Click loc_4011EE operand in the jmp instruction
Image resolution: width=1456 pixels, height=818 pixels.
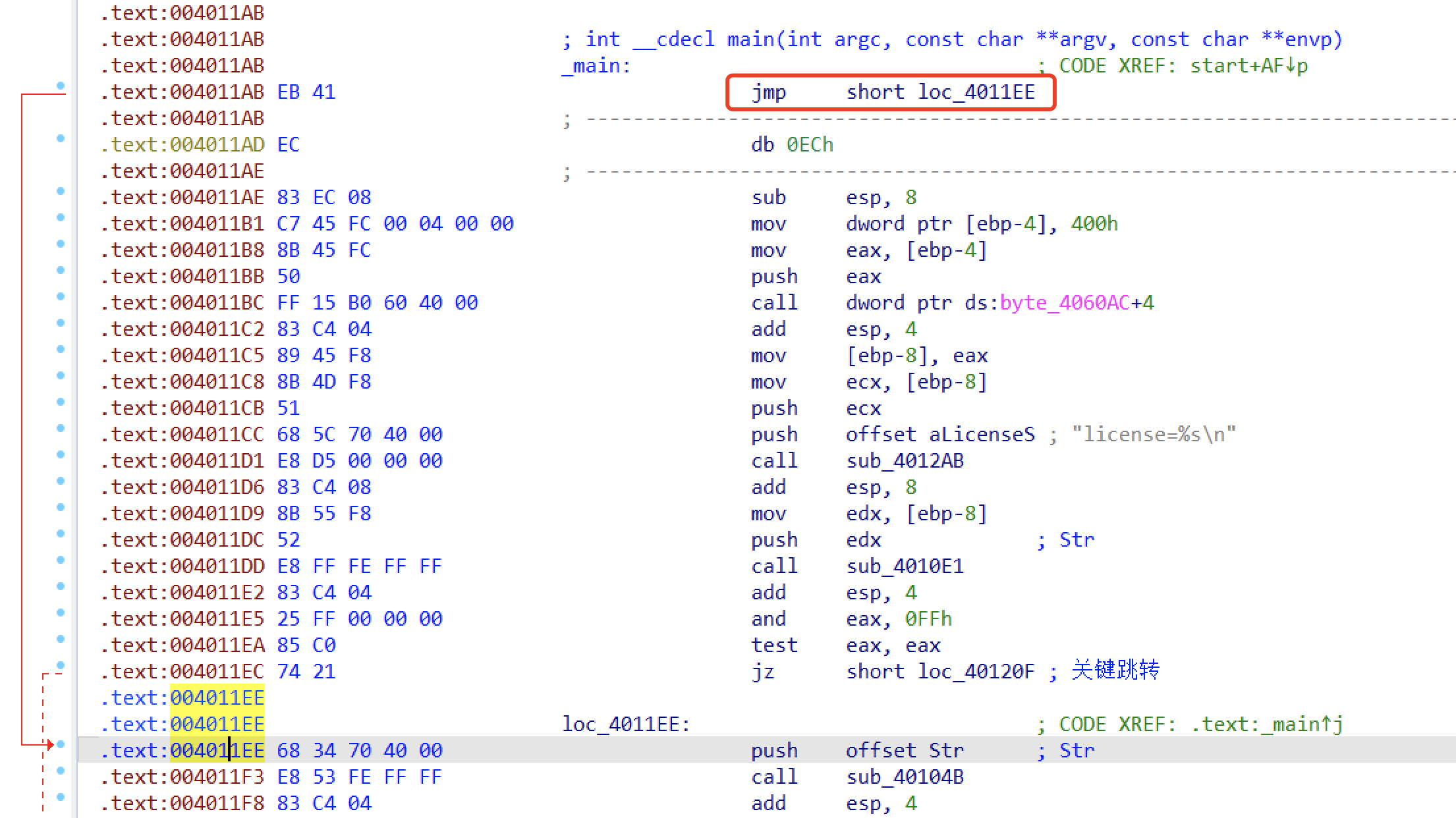976,92
